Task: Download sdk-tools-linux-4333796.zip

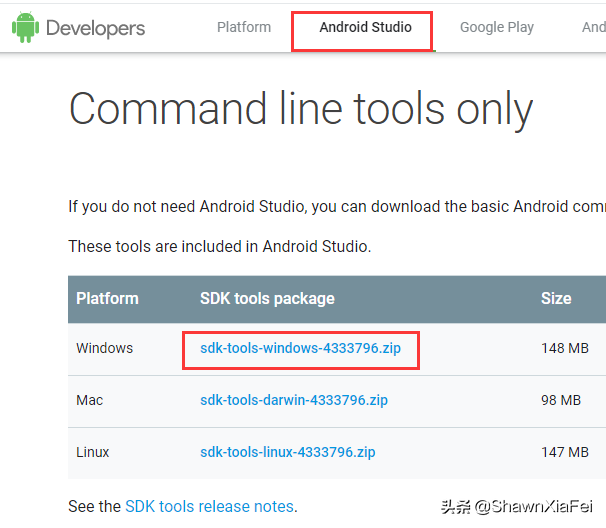Action: 288,452
